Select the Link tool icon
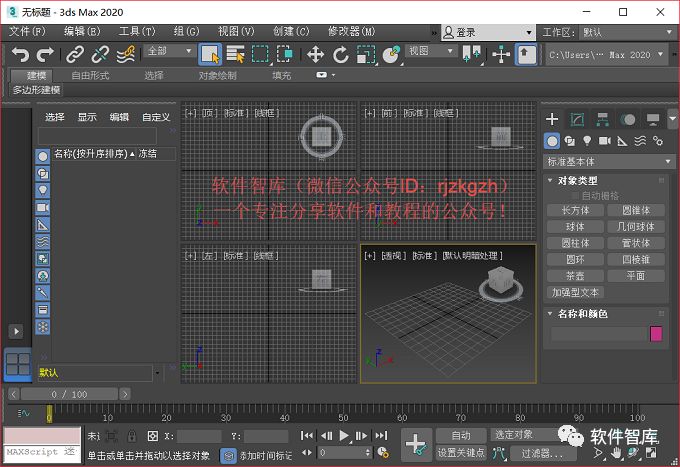Viewport: 680px width, 467px height. coord(75,55)
